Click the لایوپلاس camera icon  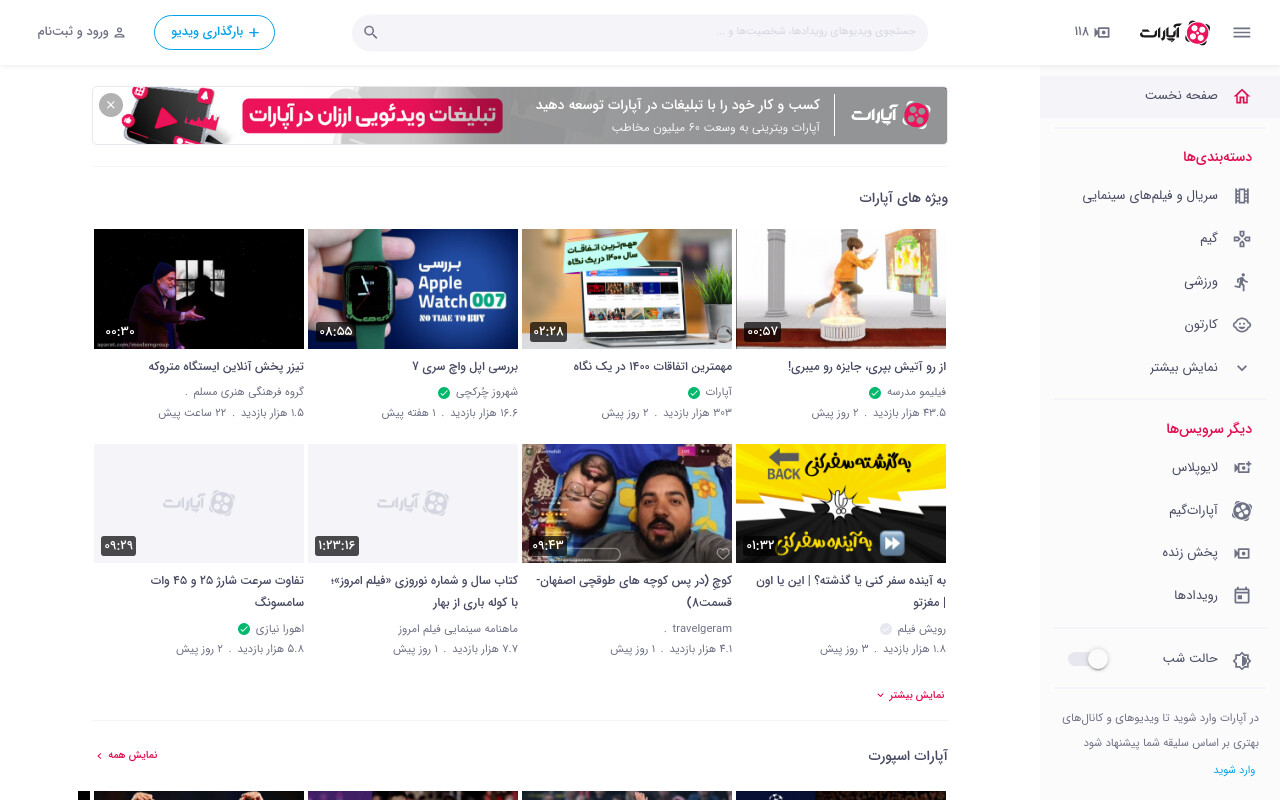[1242, 468]
